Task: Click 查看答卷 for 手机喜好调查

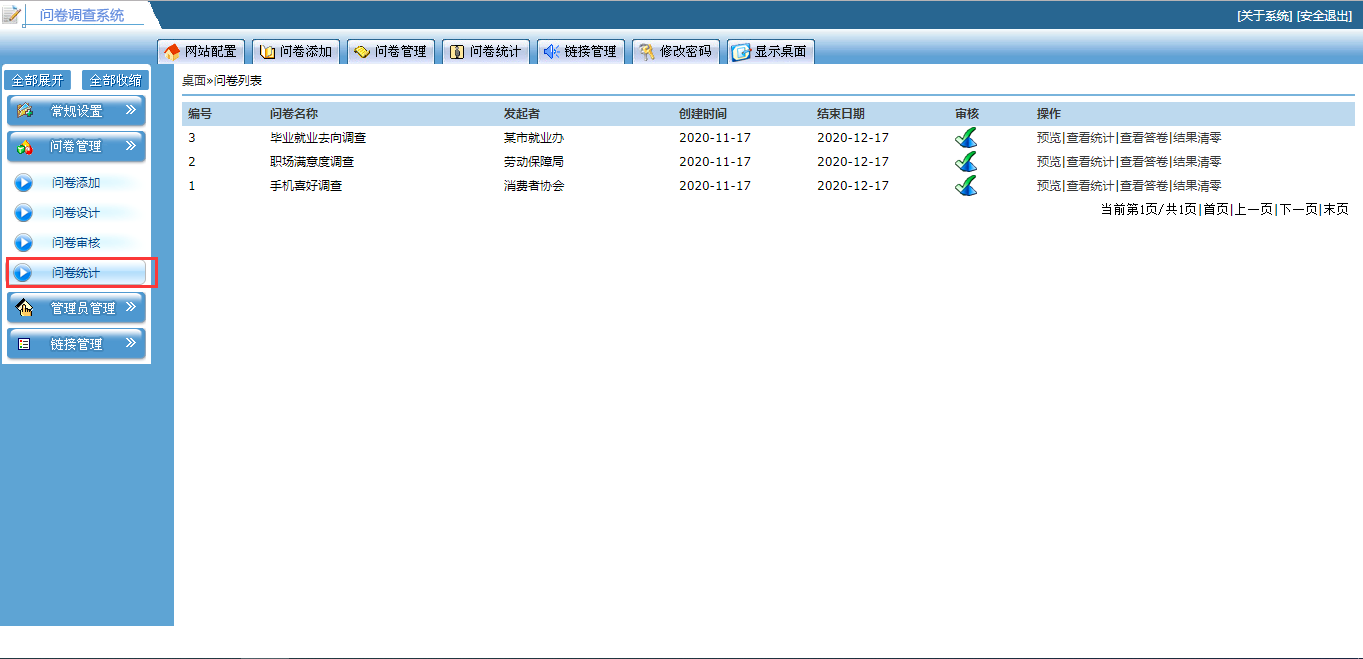Action: [x=1144, y=186]
